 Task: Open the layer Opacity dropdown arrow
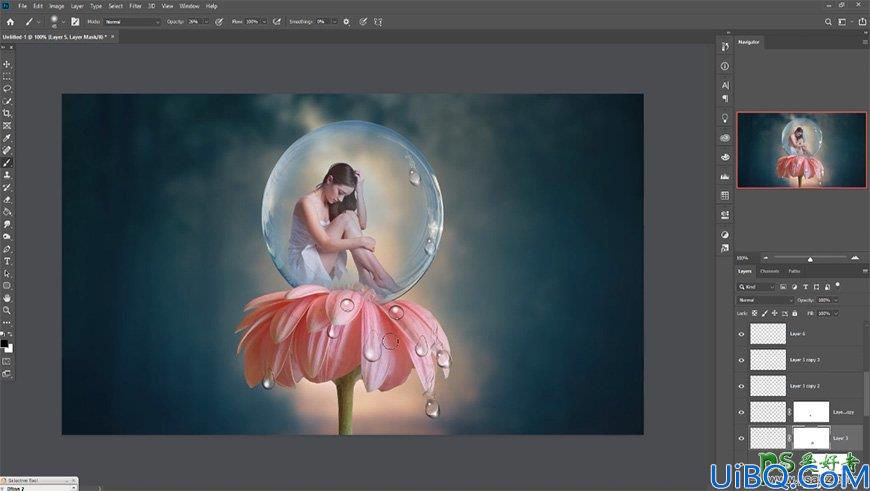pyautogui.click(x=836, y=300)
